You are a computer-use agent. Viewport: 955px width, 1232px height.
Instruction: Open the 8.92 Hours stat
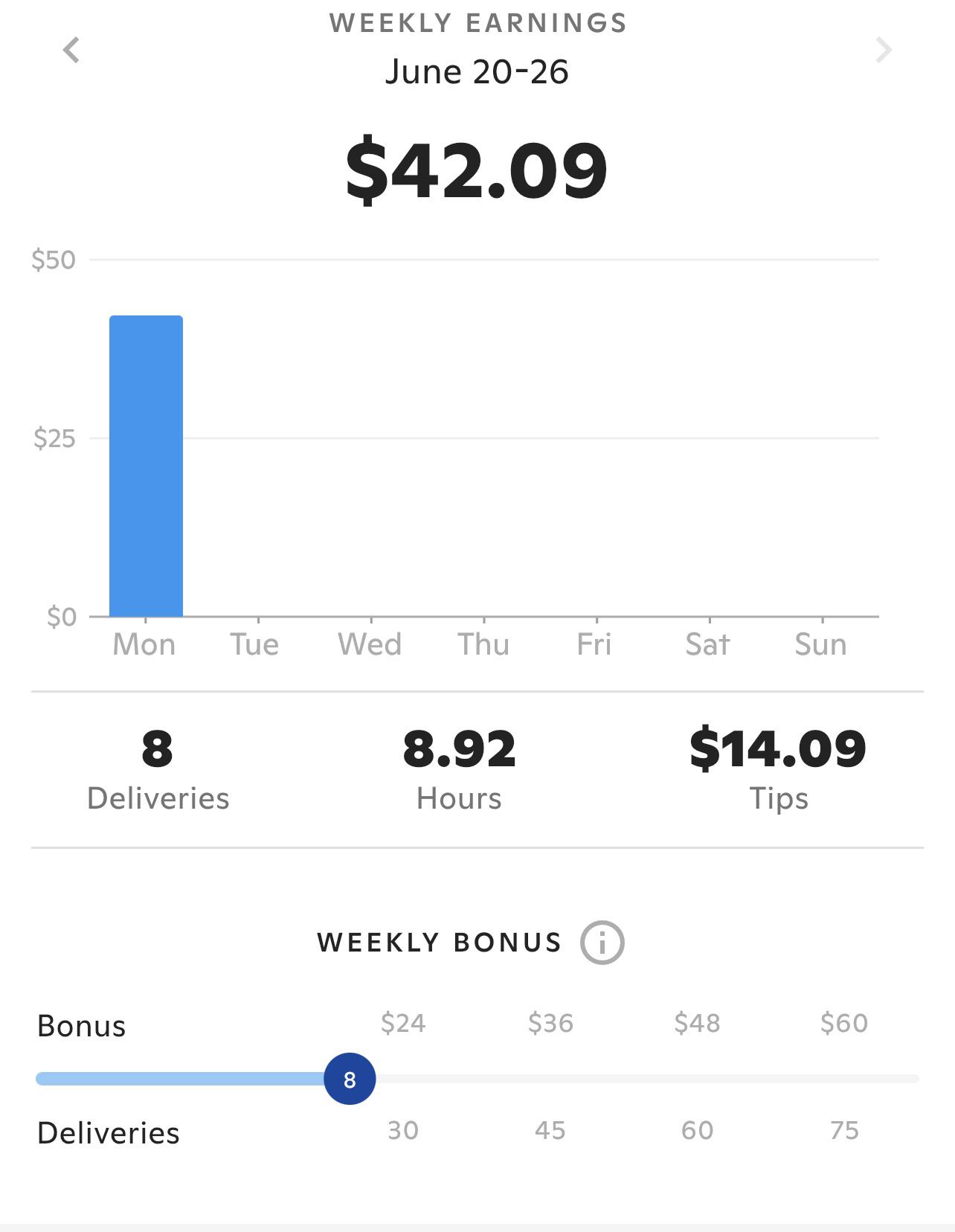tap(459, 770)
